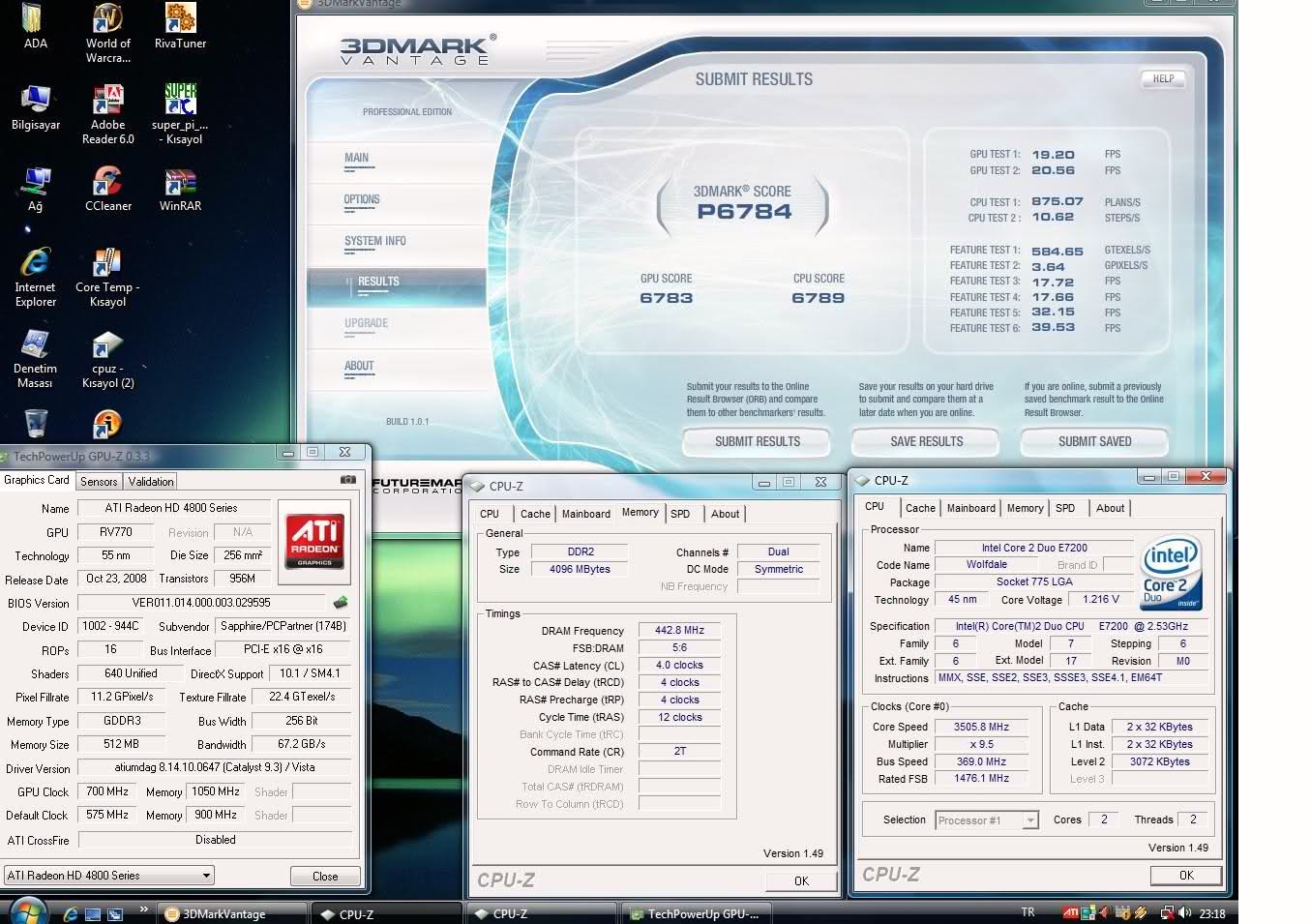Open the Memory tab in CPU-Z processor window
1311x924 pixels.
1025,508
